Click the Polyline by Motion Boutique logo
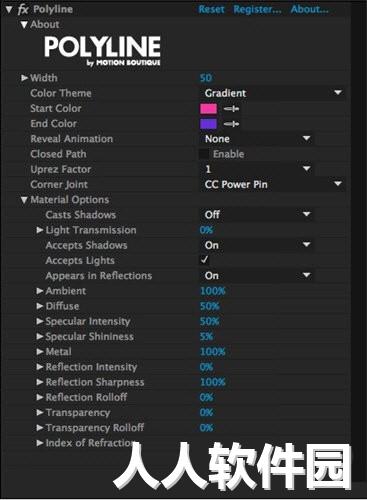This screenshot has width=367, height=500. (x=102, y=51)
